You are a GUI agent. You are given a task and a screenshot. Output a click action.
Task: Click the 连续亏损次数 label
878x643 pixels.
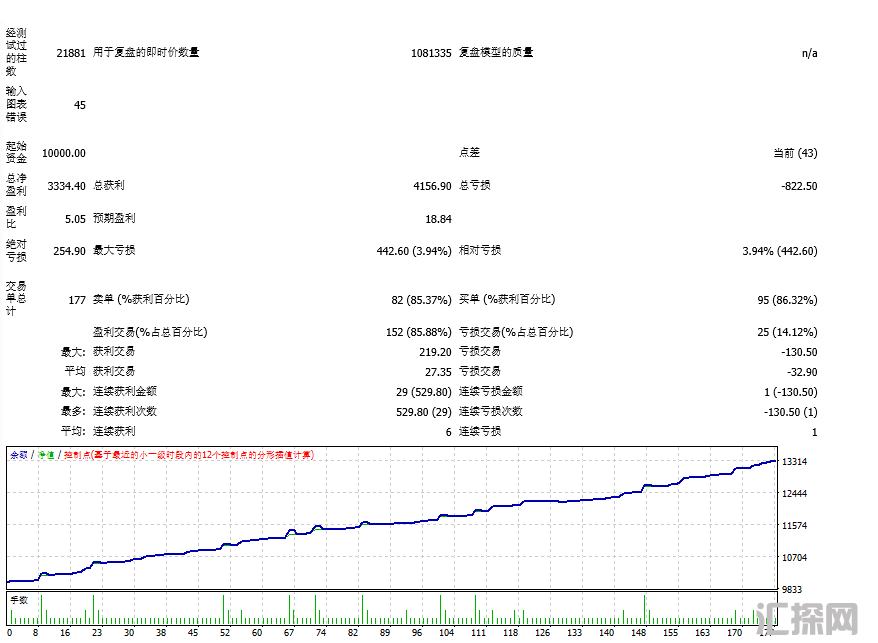(x=491, y=412)
